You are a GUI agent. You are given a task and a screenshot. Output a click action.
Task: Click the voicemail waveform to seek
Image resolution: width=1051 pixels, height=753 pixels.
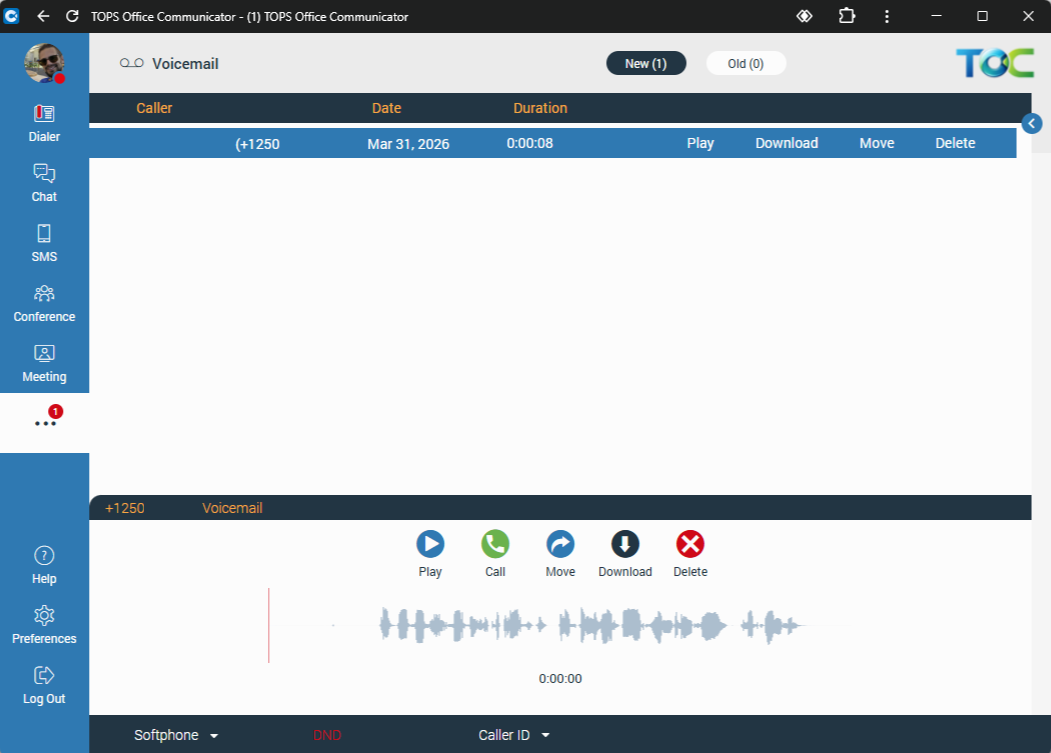click(590, 625)
